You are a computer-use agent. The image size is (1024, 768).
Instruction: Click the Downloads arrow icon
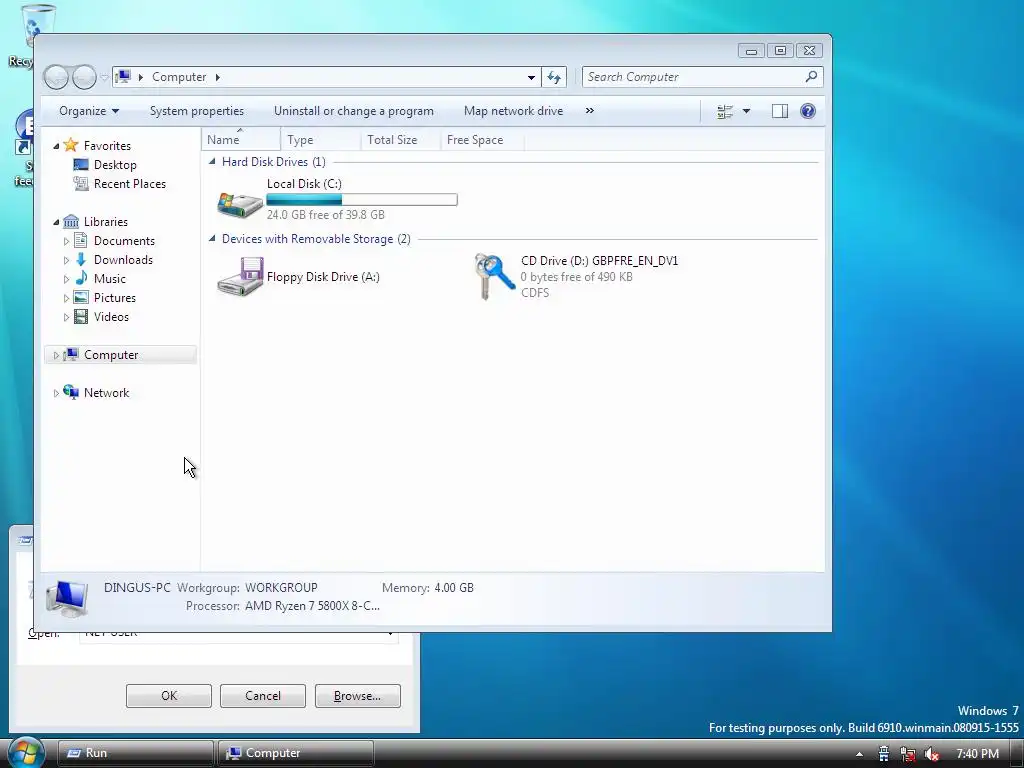pos(81,259)
